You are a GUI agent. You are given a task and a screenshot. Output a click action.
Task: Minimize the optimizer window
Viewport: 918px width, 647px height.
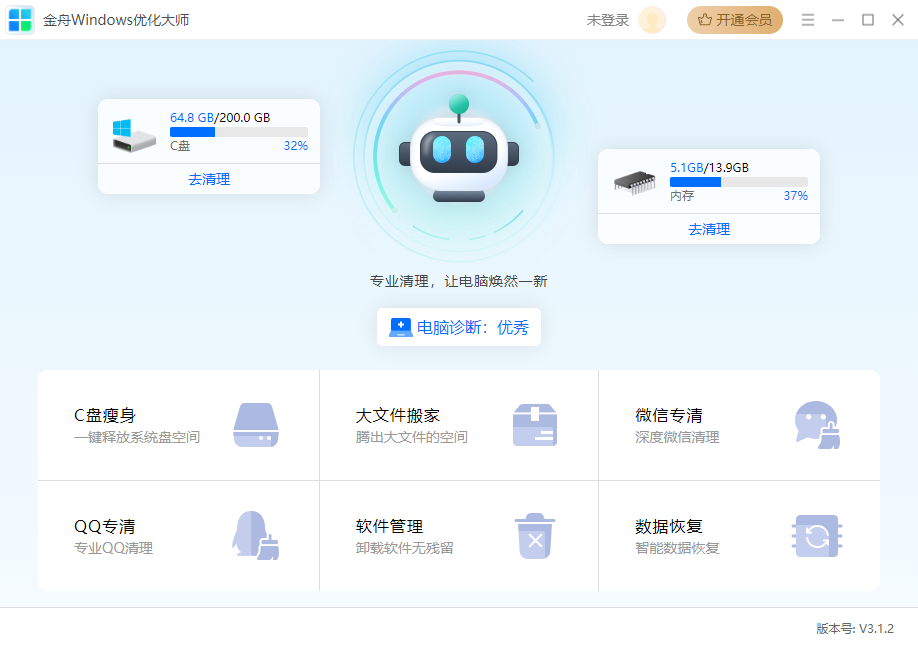[838, 20]
